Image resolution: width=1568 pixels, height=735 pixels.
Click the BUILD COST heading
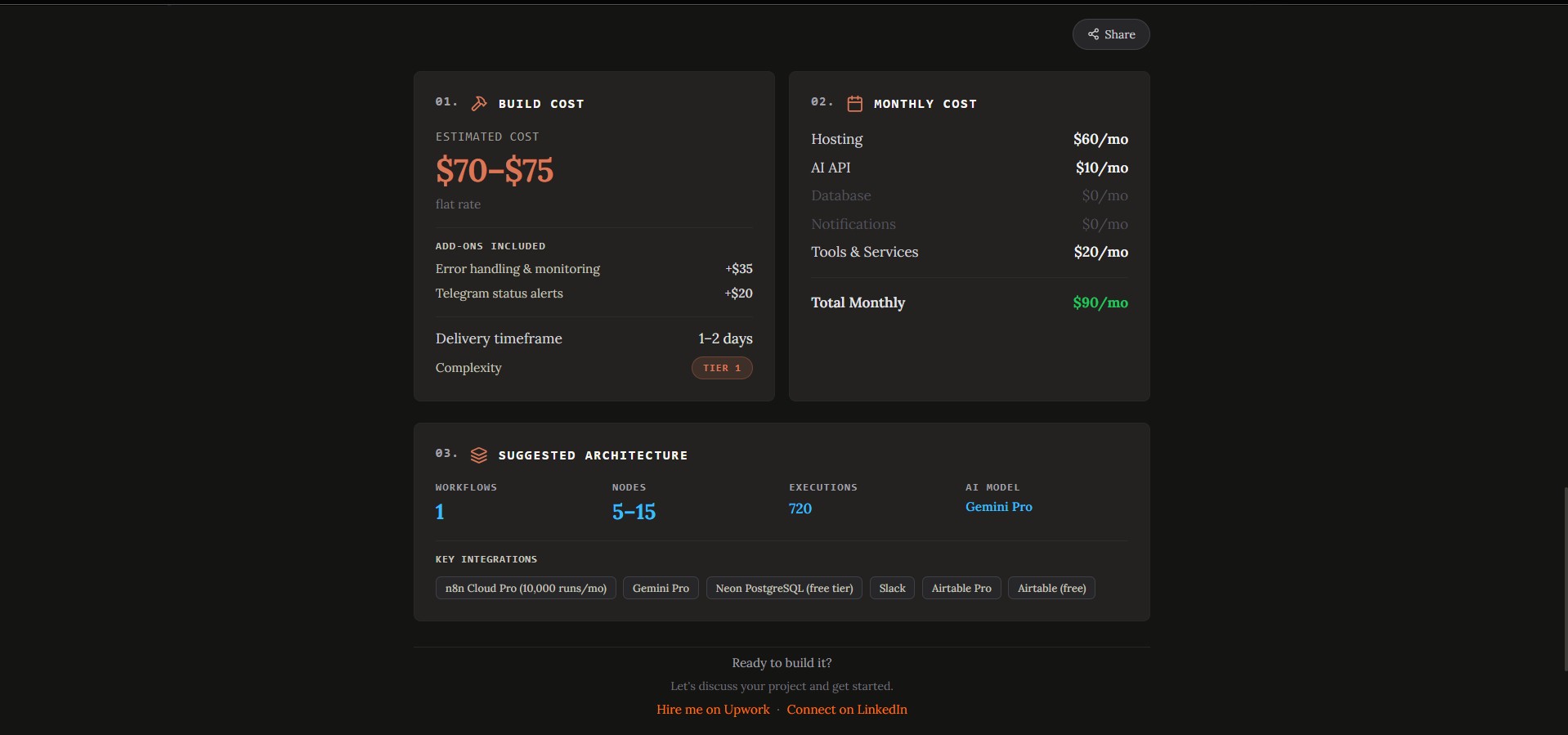pyautogui.click(x=541, y=104)
